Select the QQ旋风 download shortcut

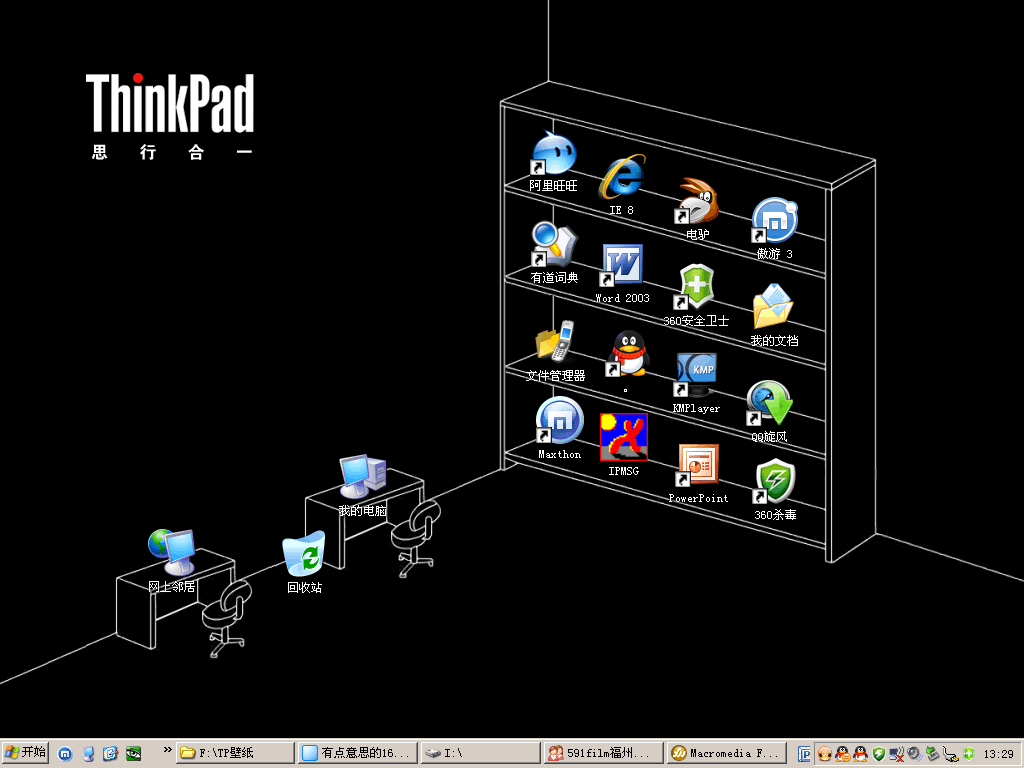(769, 411)
